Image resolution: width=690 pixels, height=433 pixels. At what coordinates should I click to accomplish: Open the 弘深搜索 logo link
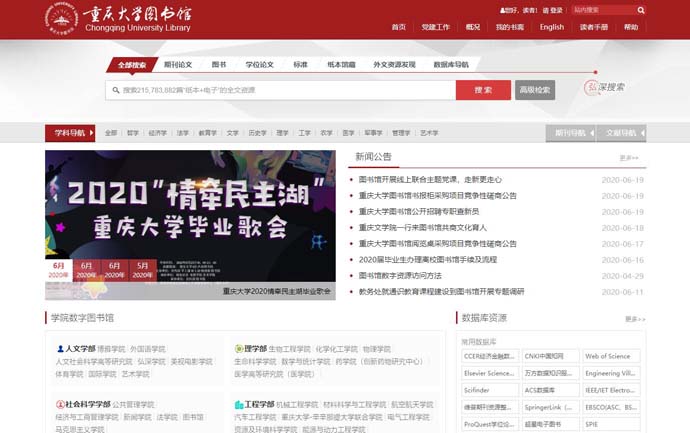pos(604,87)
